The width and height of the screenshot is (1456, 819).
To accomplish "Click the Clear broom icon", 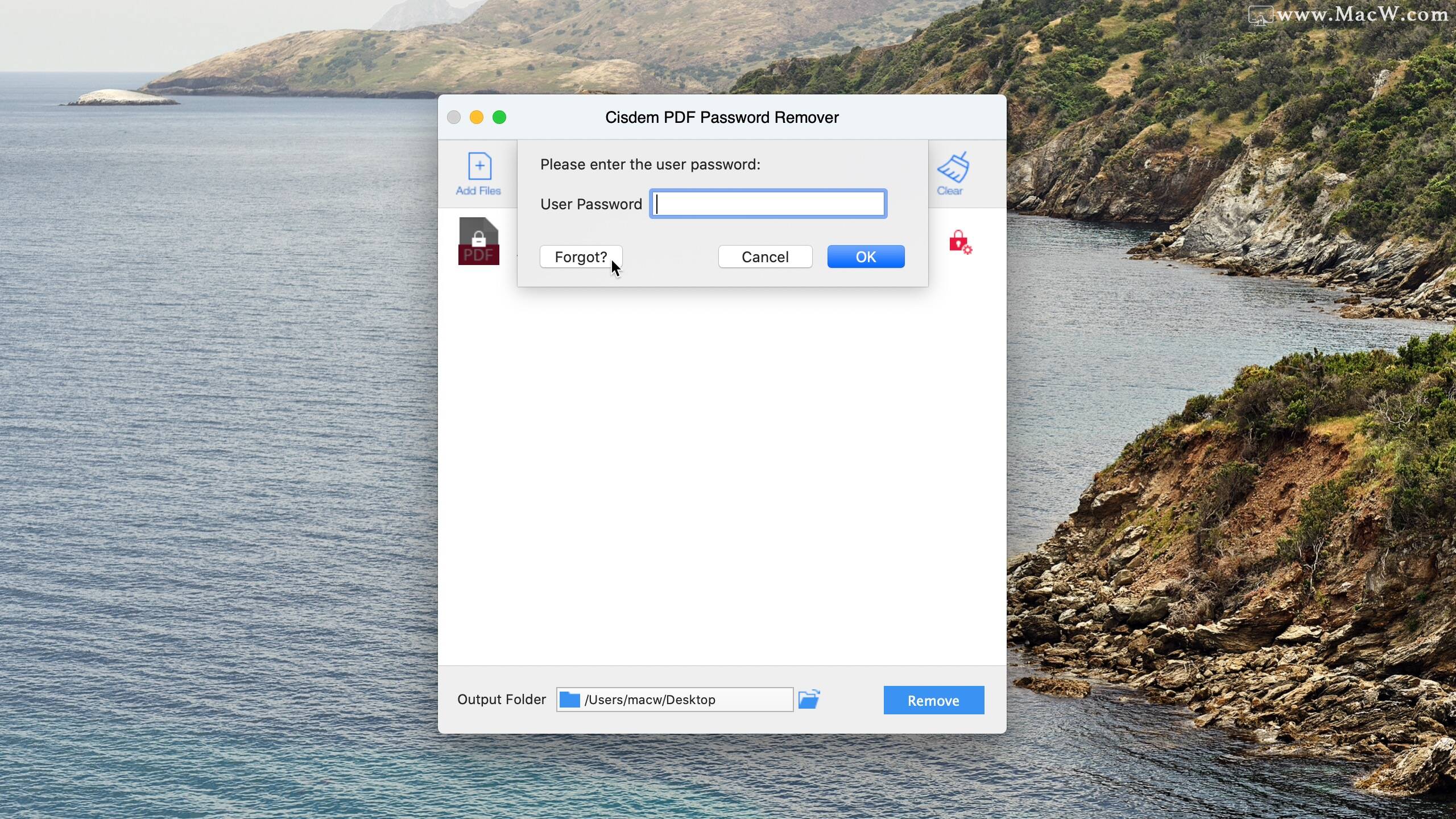I will pos(952,173).
